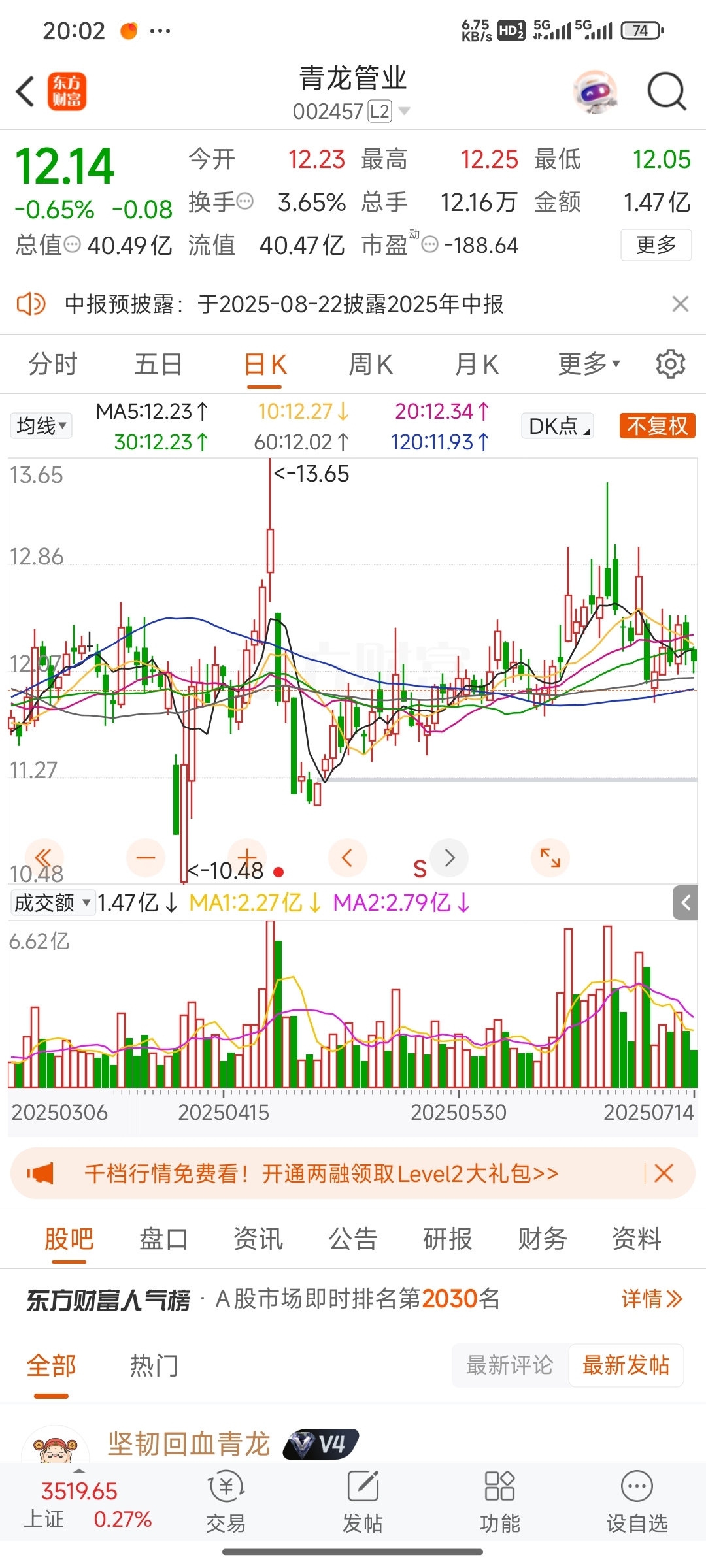This screenshot has width=706, height=1568.
Task: Tap the red dot marker near 10.48
Action: coord(278,872)
